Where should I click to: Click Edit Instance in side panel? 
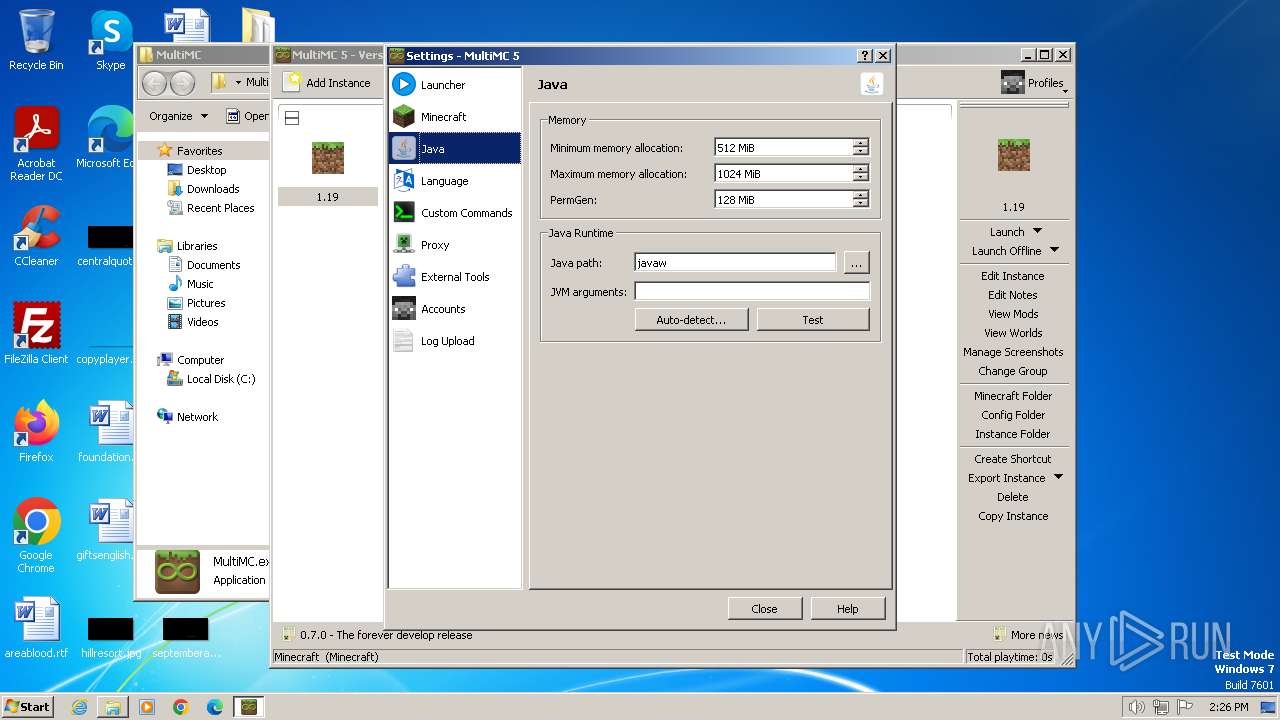click(x=1013, y=276)
